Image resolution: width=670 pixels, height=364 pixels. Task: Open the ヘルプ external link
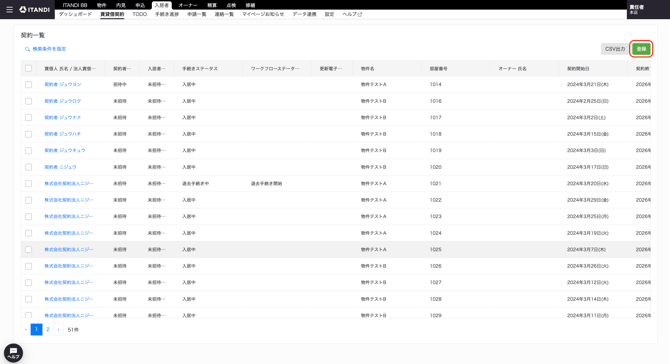tap(352, 14)
